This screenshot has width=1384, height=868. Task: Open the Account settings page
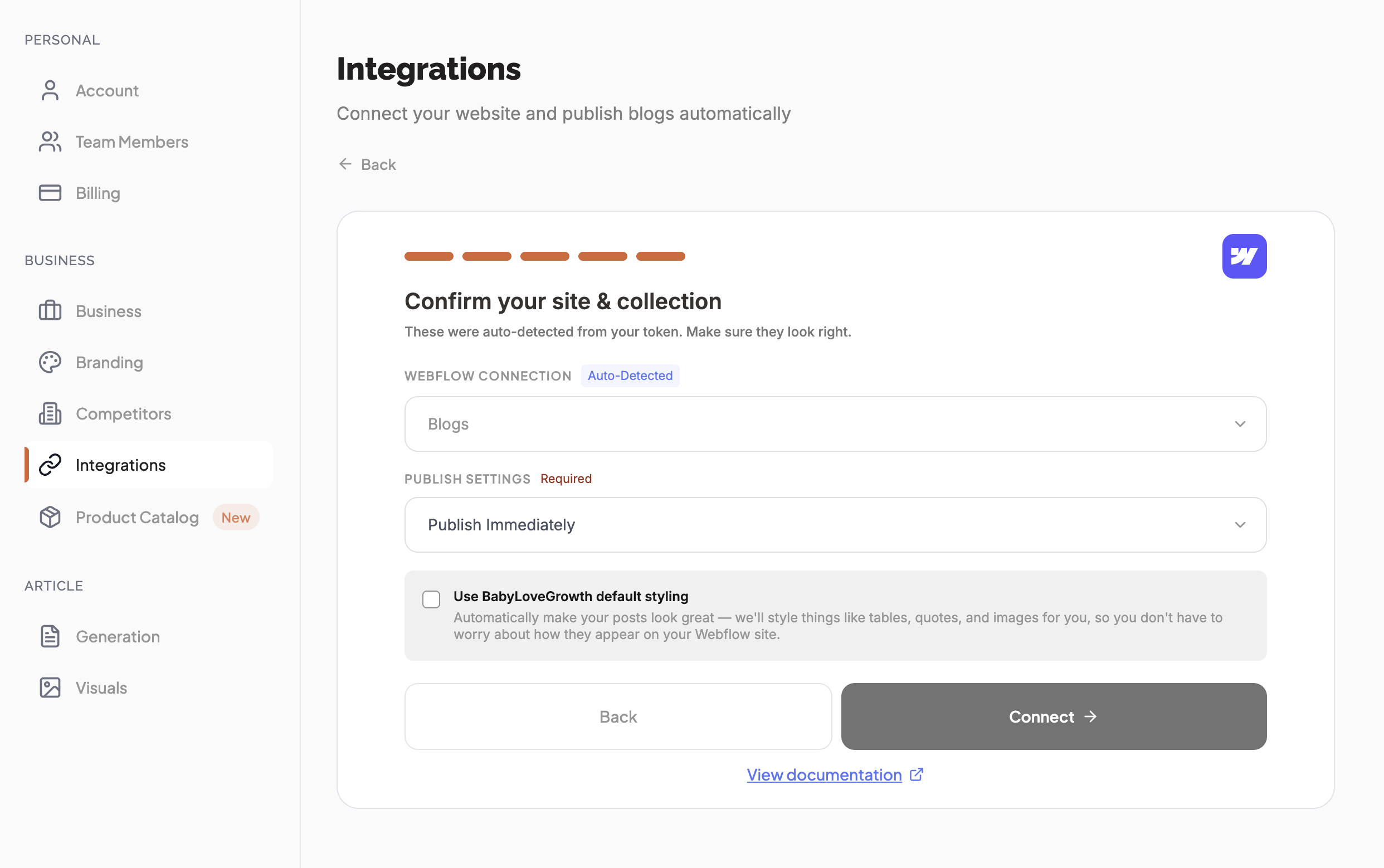149,90
